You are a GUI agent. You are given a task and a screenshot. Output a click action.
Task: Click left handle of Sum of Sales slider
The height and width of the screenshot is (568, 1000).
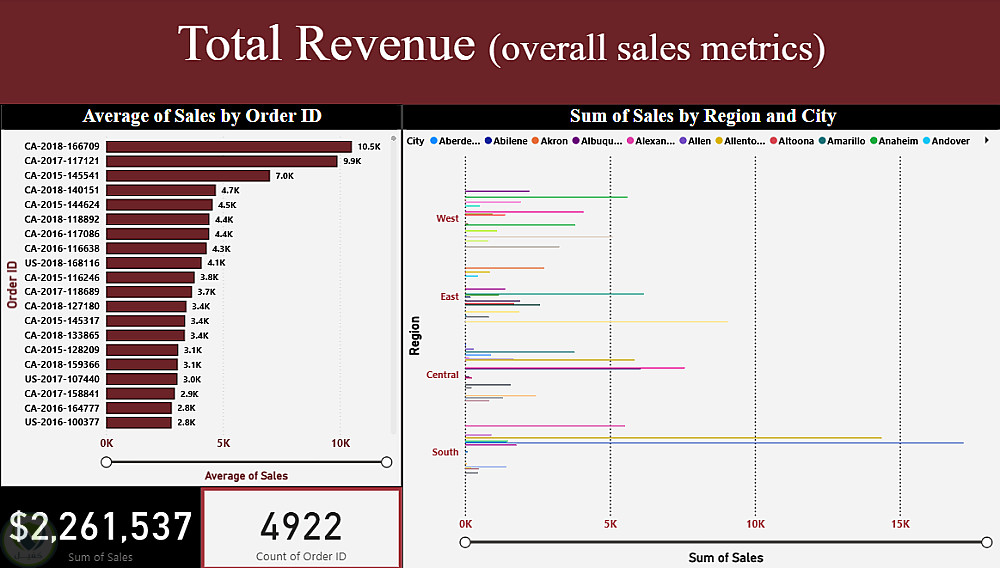point(465,543)
